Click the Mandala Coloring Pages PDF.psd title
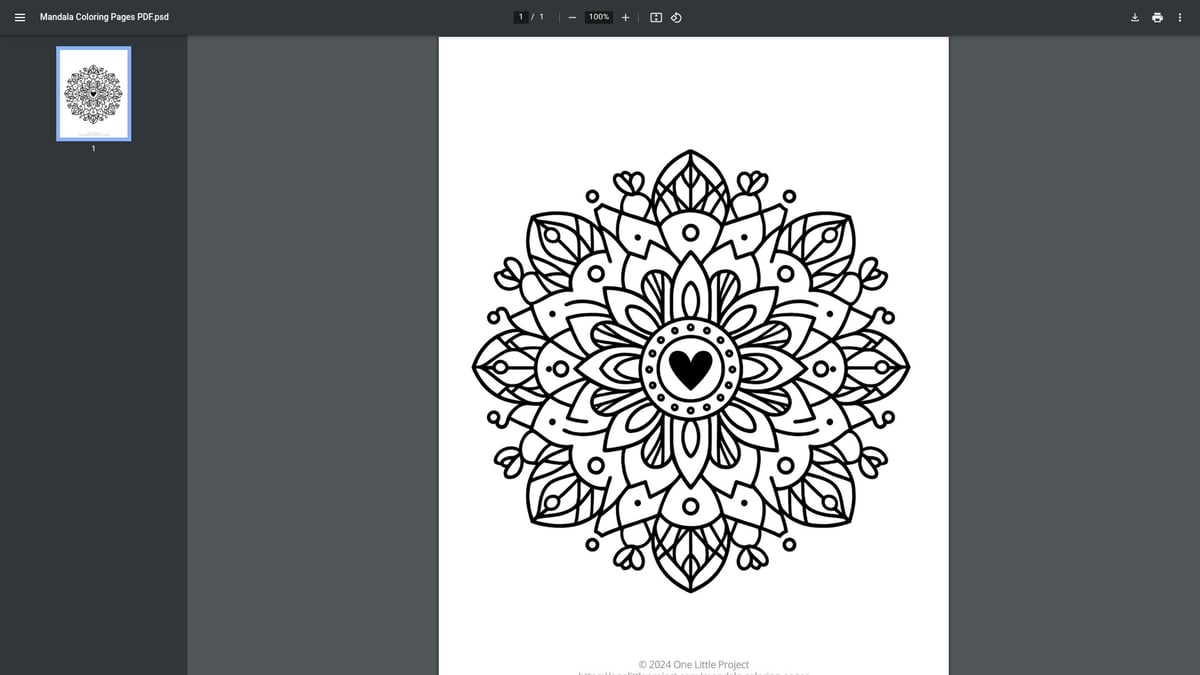This screenshot has width=1200, height=675. [104, 16]
